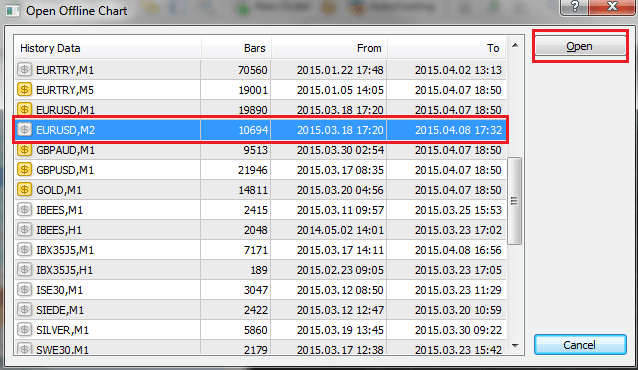Click From date 2015.03.19 13:45

tap(340, 330)
